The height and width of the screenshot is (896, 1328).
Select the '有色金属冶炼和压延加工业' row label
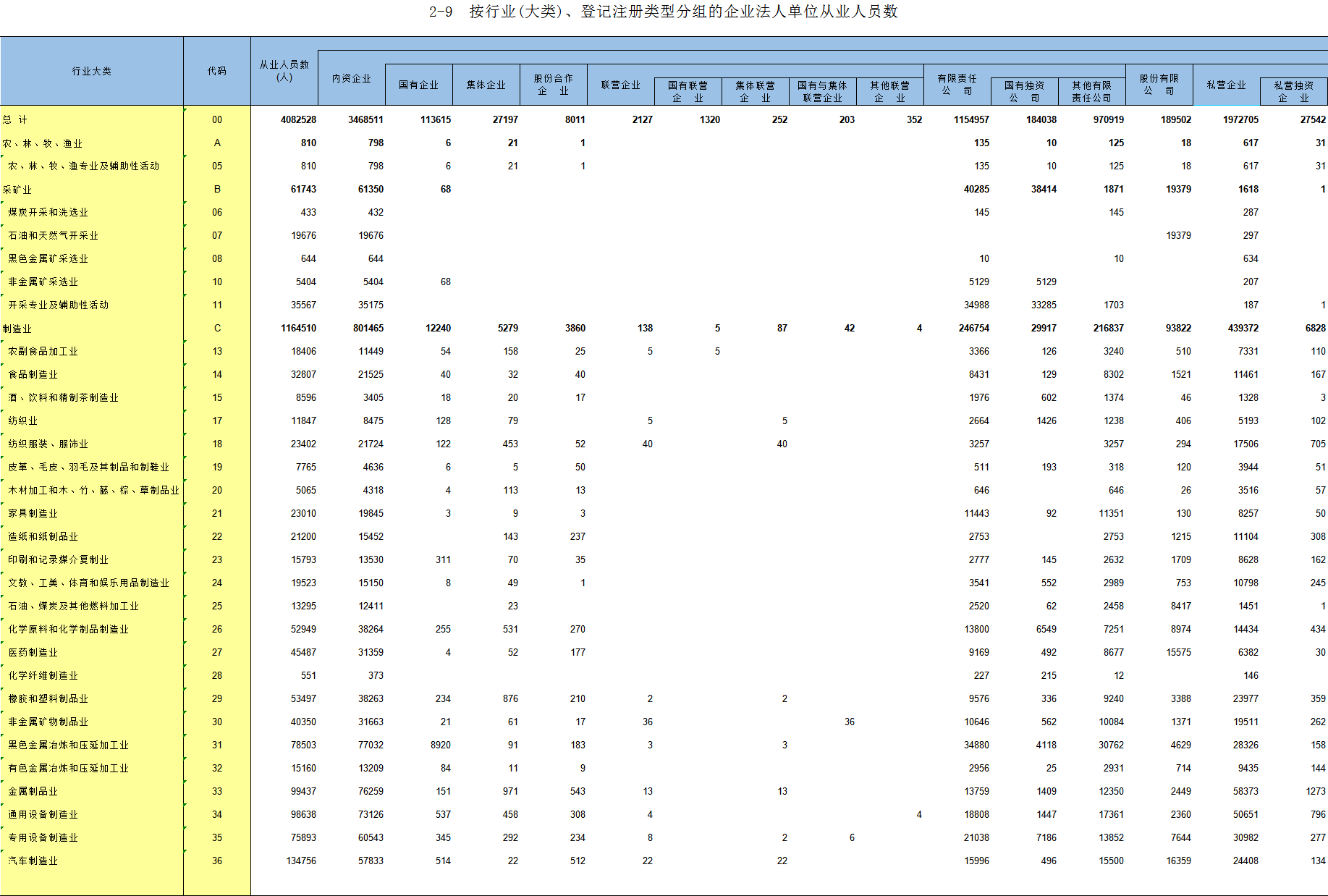click(68, 768)
